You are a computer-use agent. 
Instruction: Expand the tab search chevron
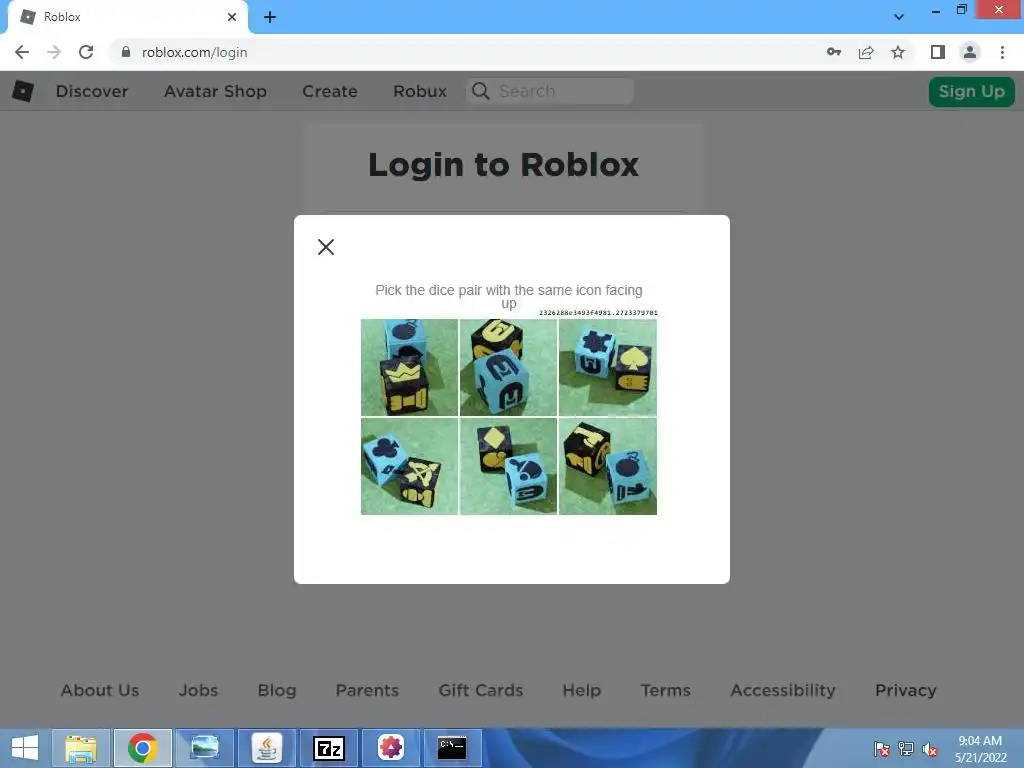coord(899,17)
